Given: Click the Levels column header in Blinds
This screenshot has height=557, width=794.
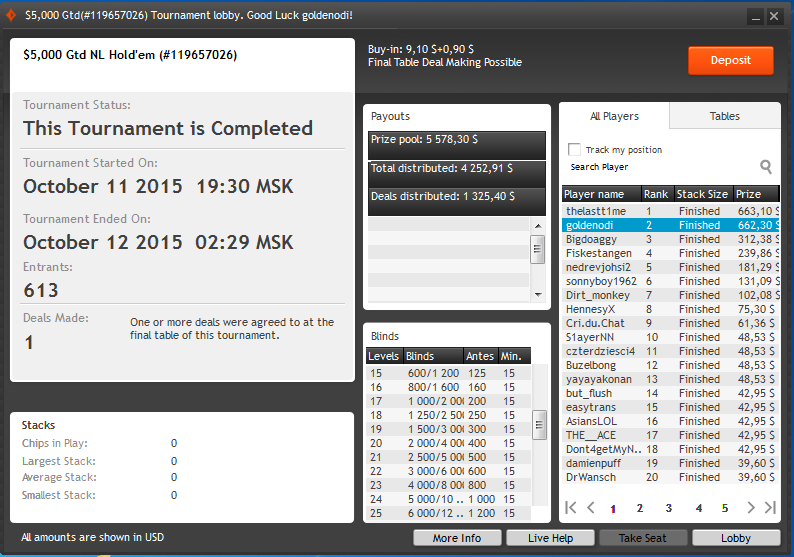Looking at the screenshot, I should [x=384, y=356].
